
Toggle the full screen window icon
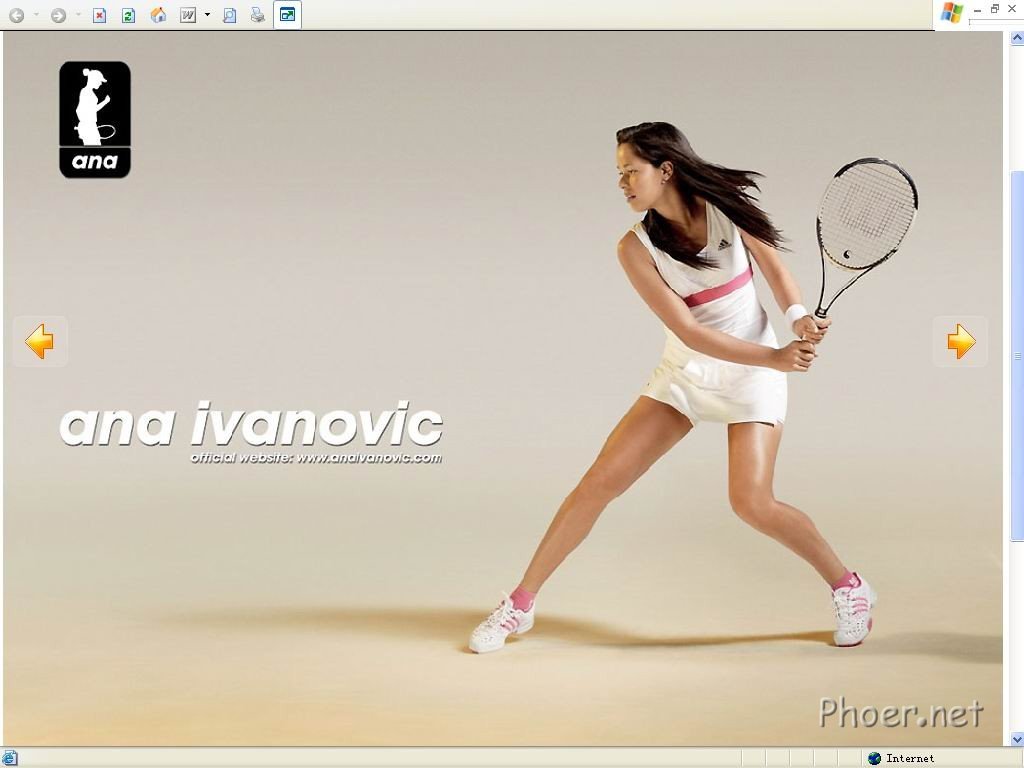pos(287,14)
